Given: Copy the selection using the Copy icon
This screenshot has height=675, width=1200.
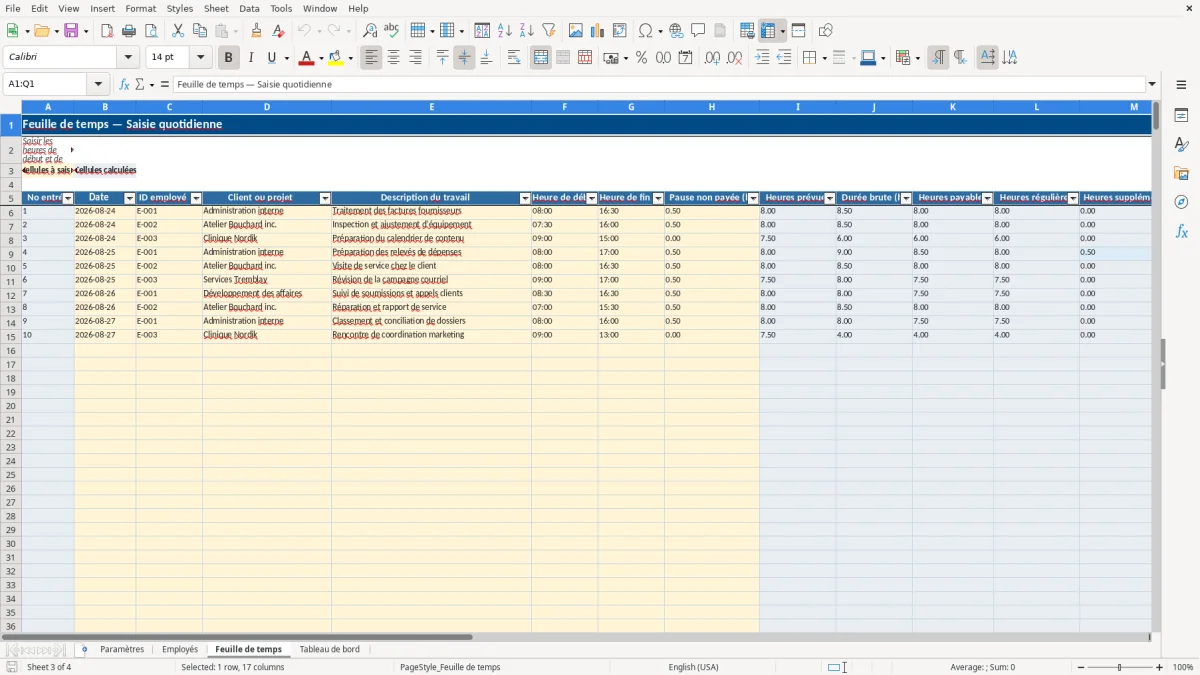Looking at the screenshot, I should pyautogui.click(x=200, y=31).
